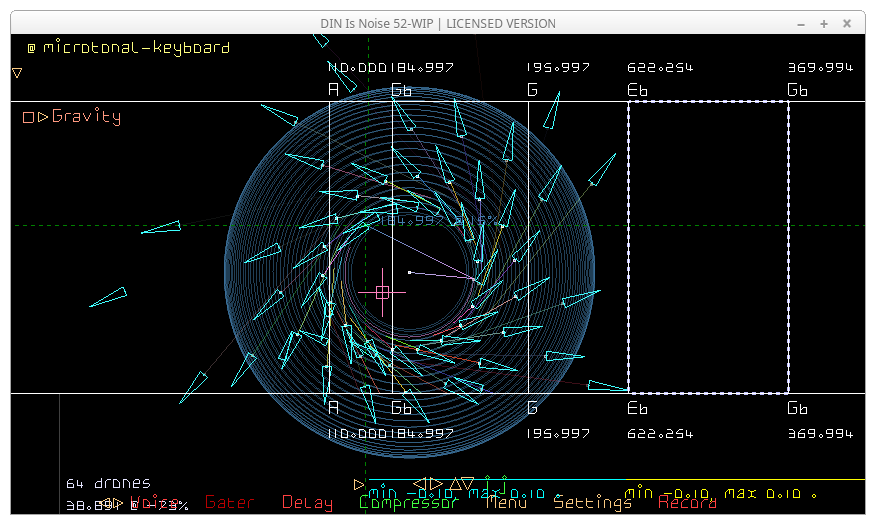Click the top G note label
This screenshot has height=525, width=876.
(x=532, y=90)
